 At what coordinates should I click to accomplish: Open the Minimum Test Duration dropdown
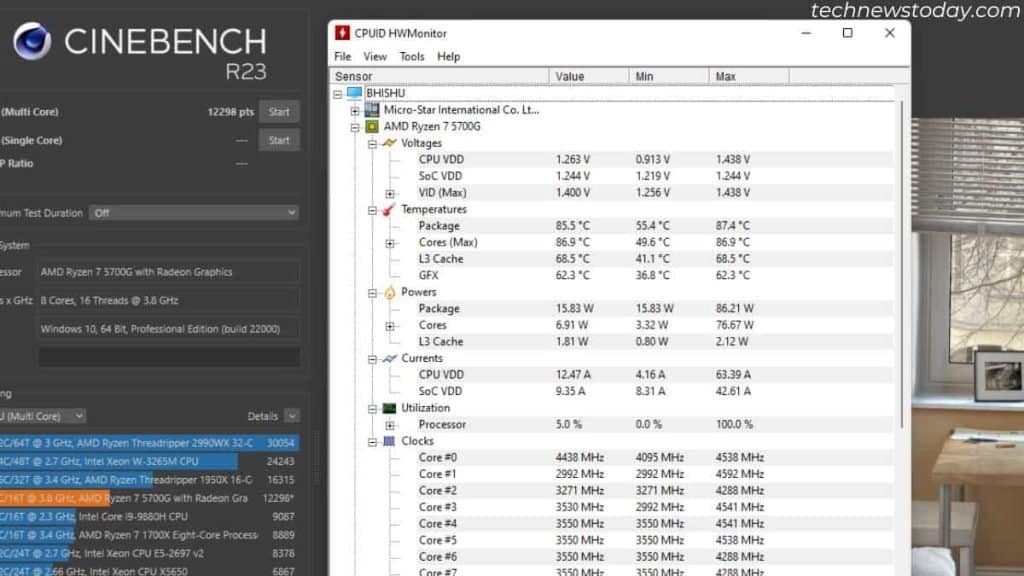194,213
